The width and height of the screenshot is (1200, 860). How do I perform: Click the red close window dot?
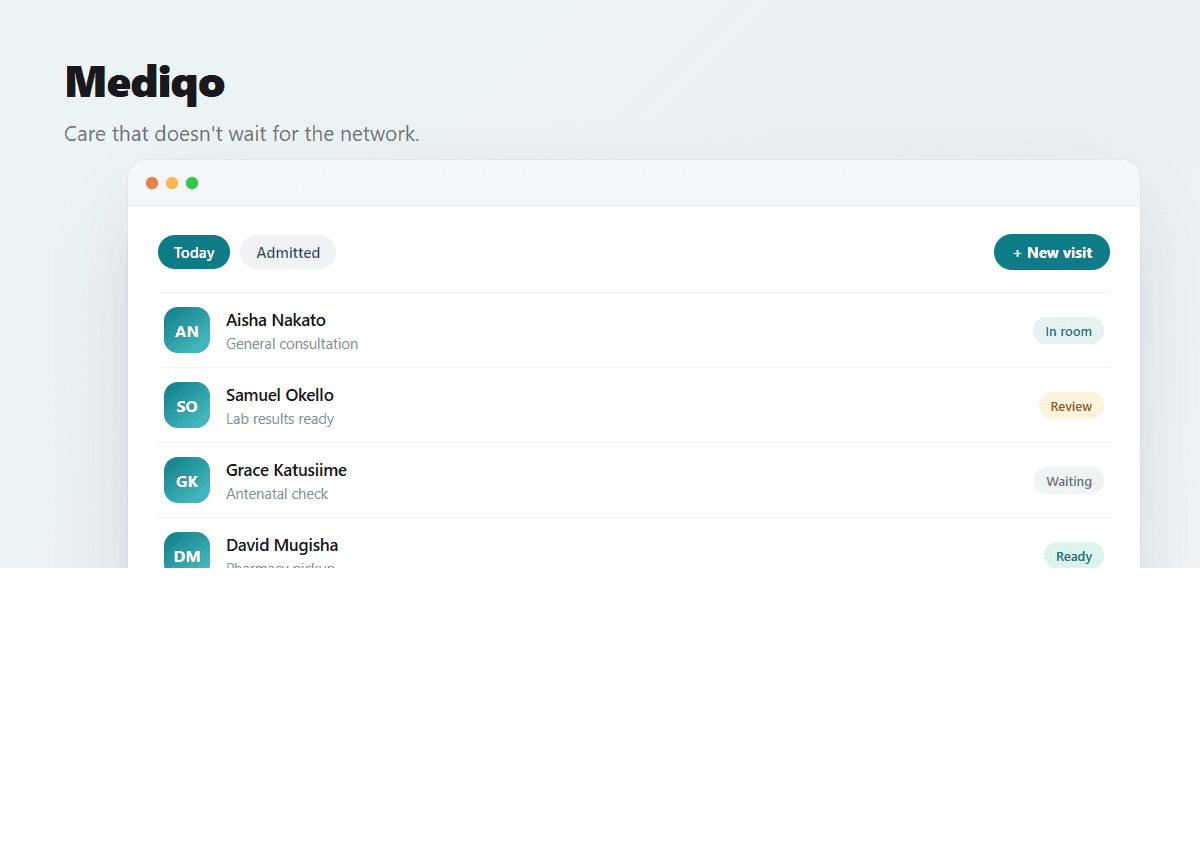point(152,183)
